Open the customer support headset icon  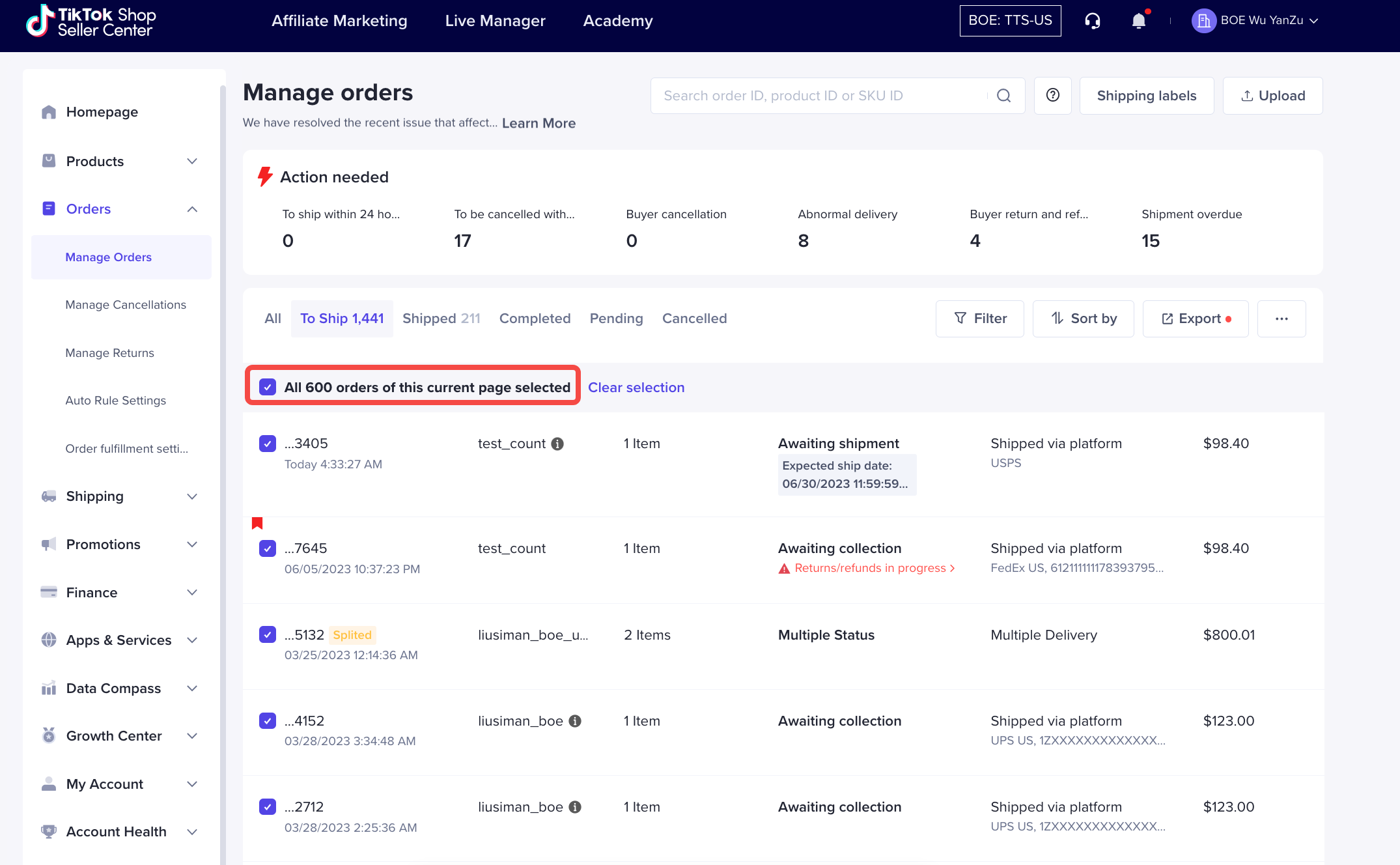pos(1093,21)
